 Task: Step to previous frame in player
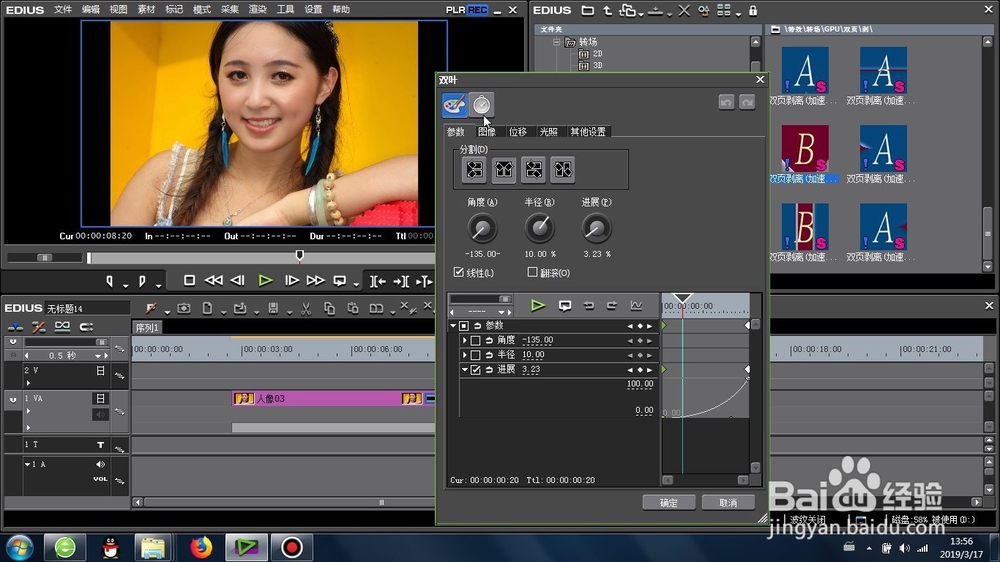pos(237,281)
